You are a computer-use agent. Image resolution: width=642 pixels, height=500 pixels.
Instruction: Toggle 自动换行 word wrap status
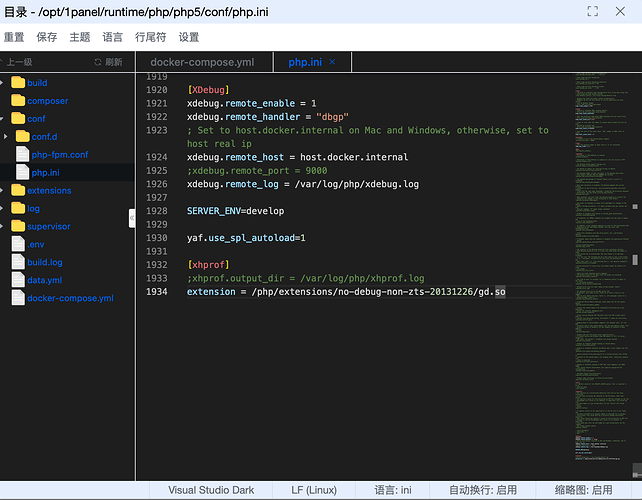click(x=483, y=490)
